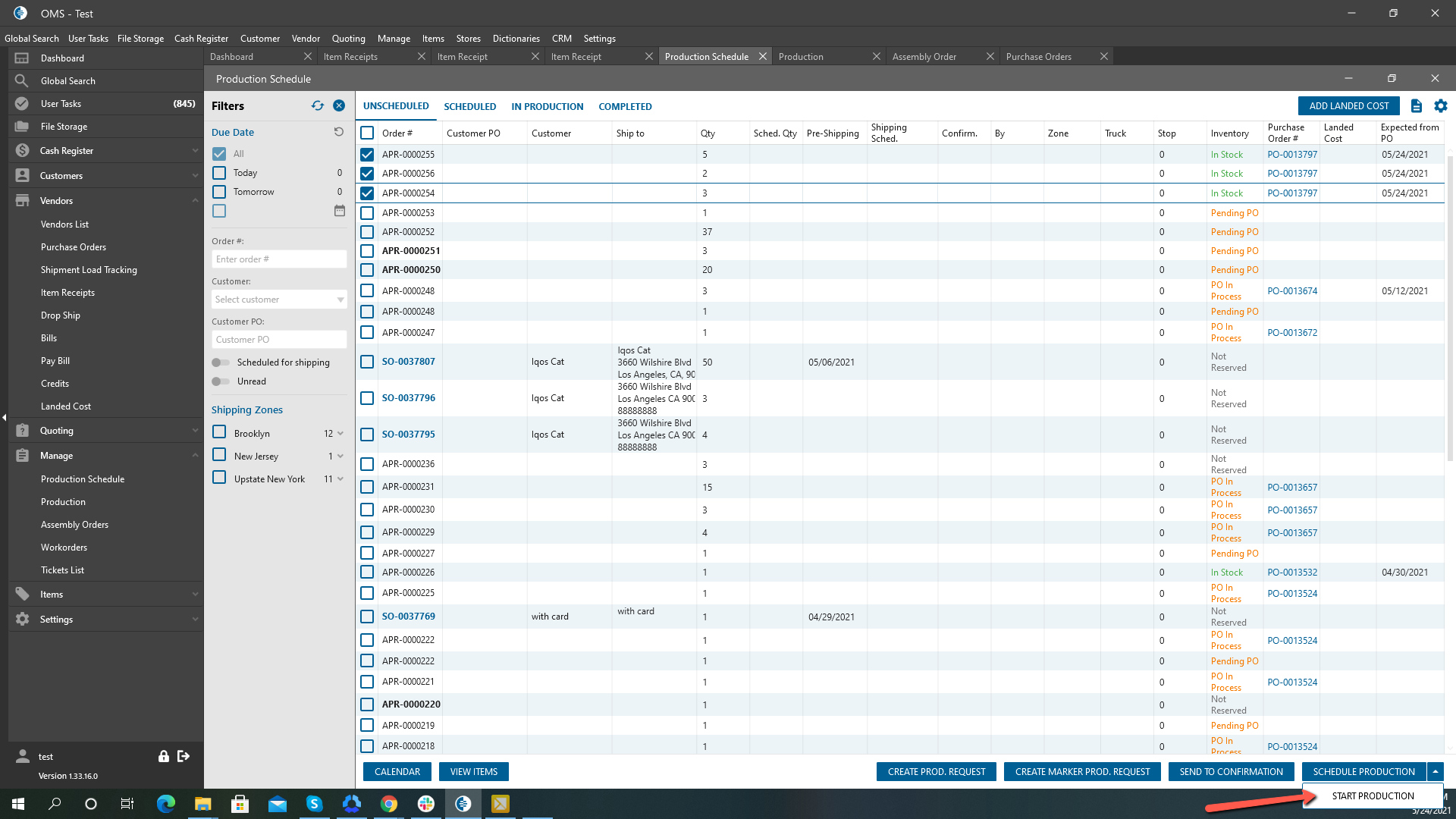
Task: Open the Dictionaries menu
Action: pyautogui.click(x=516, y=39)
